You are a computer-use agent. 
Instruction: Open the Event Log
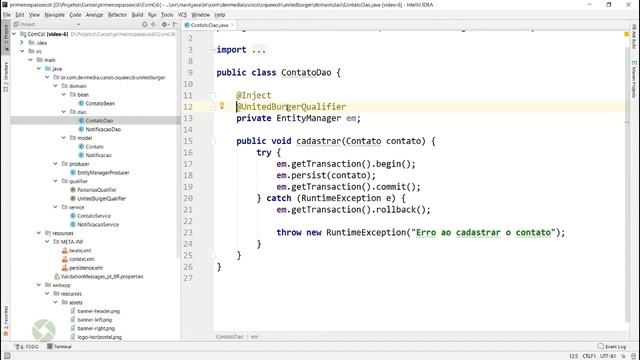(612, 347)
